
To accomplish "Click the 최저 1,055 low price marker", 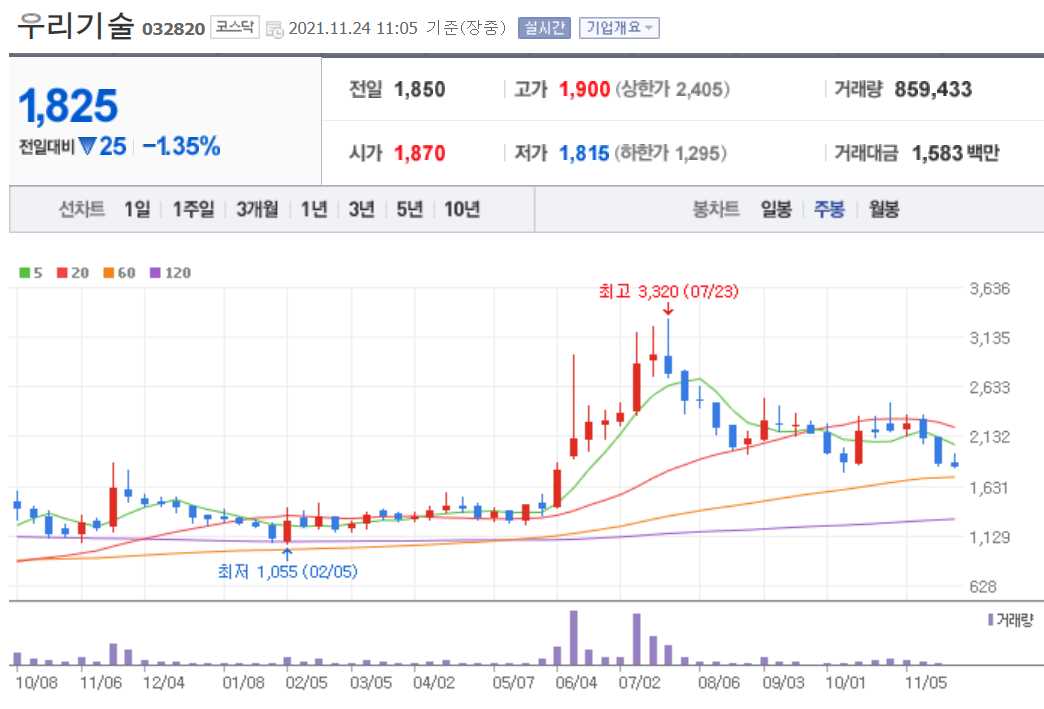I will (287, 571).
